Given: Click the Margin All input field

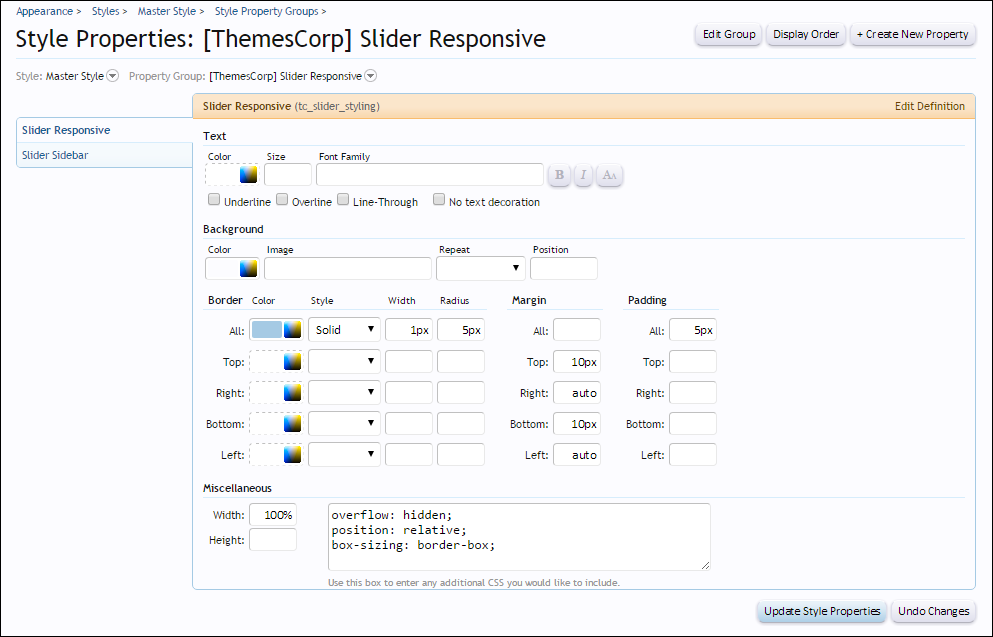Looking at the screenshot, I should [x=577, y=330].
